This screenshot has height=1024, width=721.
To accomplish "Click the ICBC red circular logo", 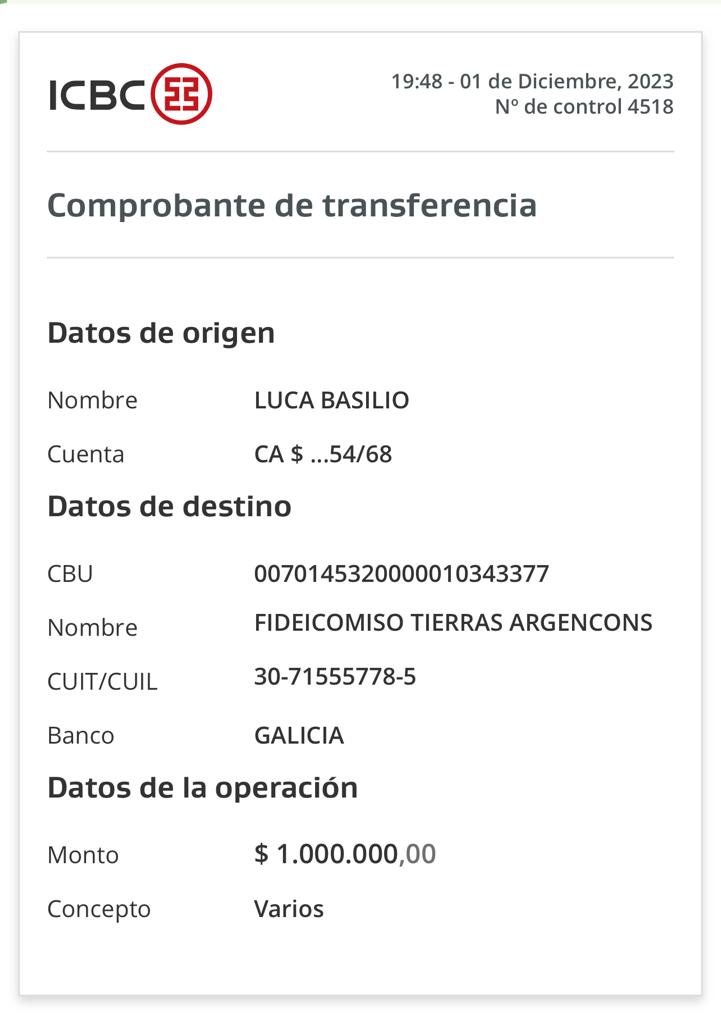I will pyautogui.click(x=182, y=94).
